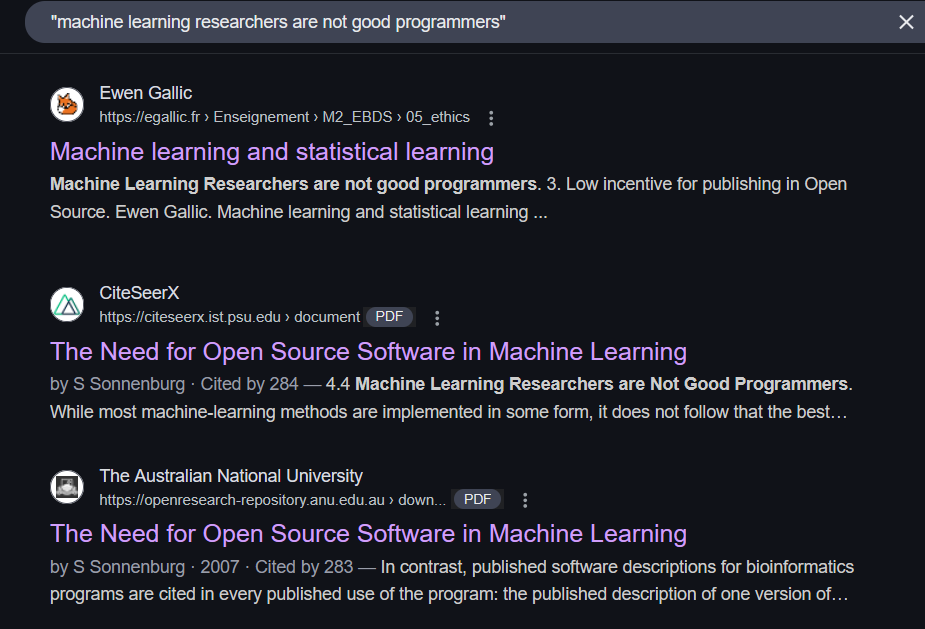This screenshot has height=629, width=925.
Task: Click the Ewen Gallic fox favicon
Action: point(67,105)
